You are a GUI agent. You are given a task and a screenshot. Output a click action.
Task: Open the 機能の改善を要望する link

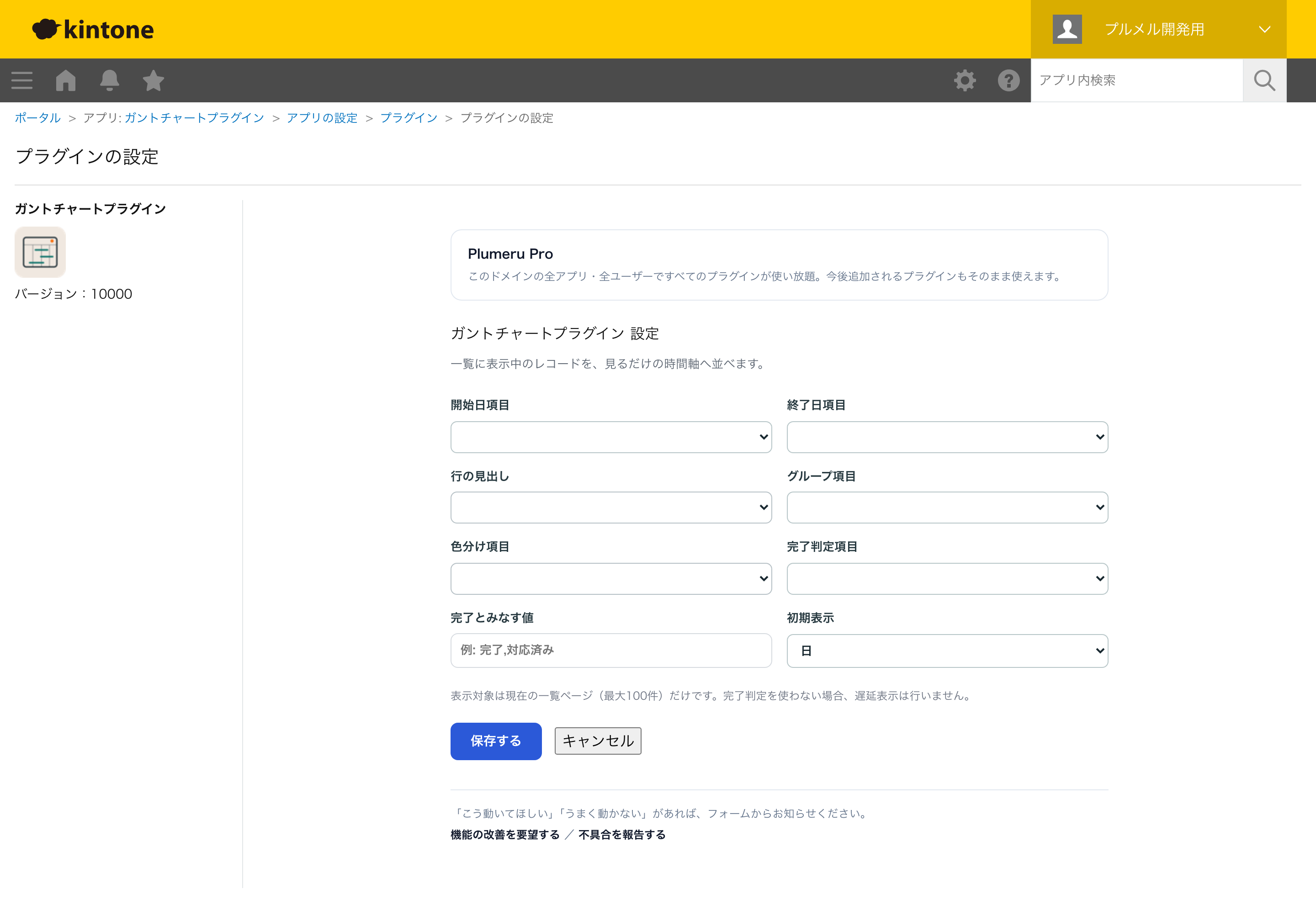[x=504, y=835]
